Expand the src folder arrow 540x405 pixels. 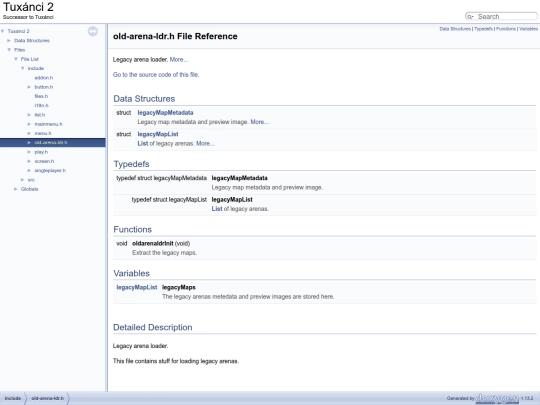pyautogui.click(x=23, y=180)
